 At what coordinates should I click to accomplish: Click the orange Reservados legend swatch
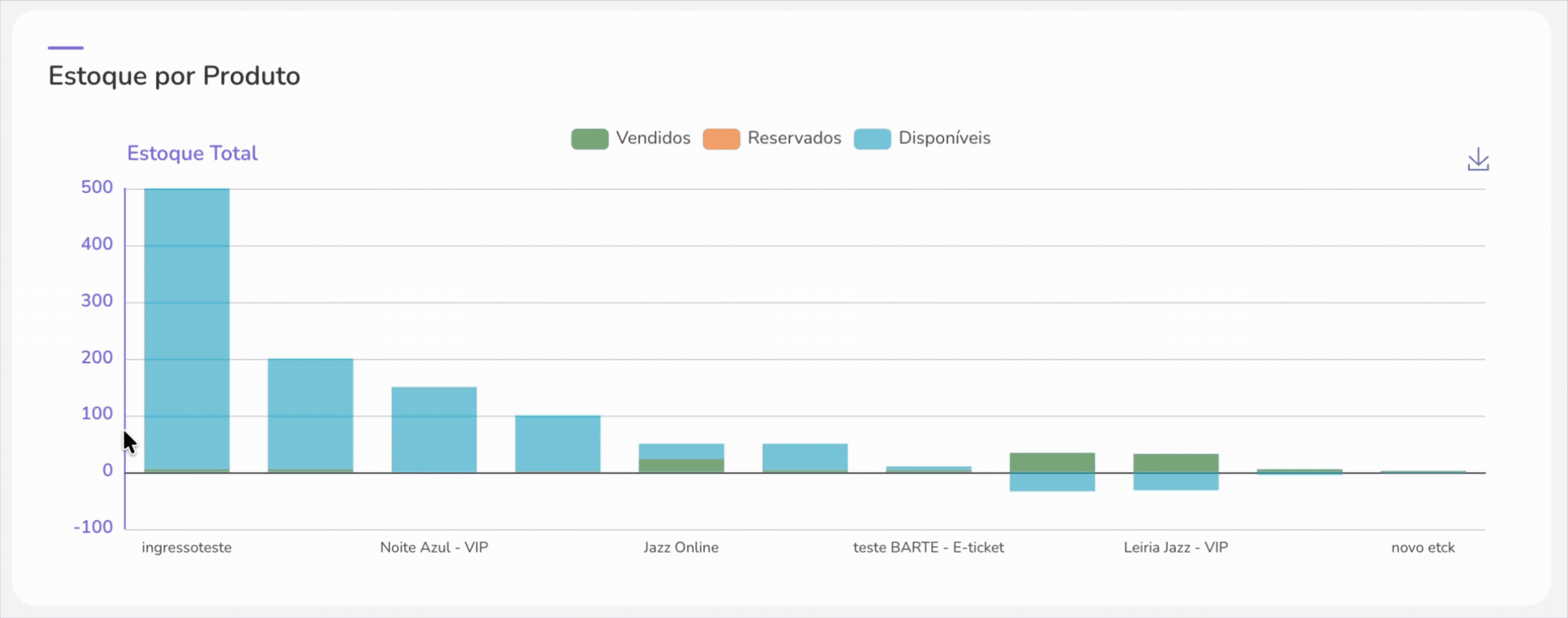(x=720, y=139)
